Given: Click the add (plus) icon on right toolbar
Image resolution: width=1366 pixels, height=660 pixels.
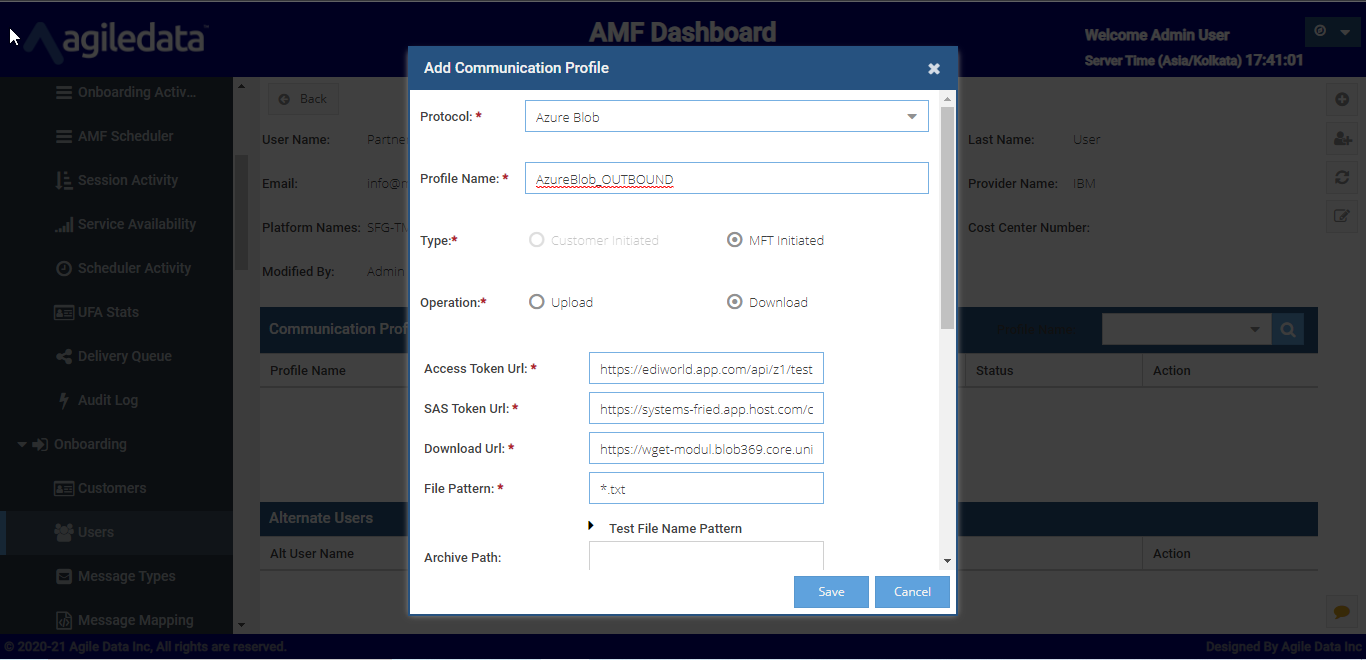Looking at the screenshot, I should pos(1342,100).
